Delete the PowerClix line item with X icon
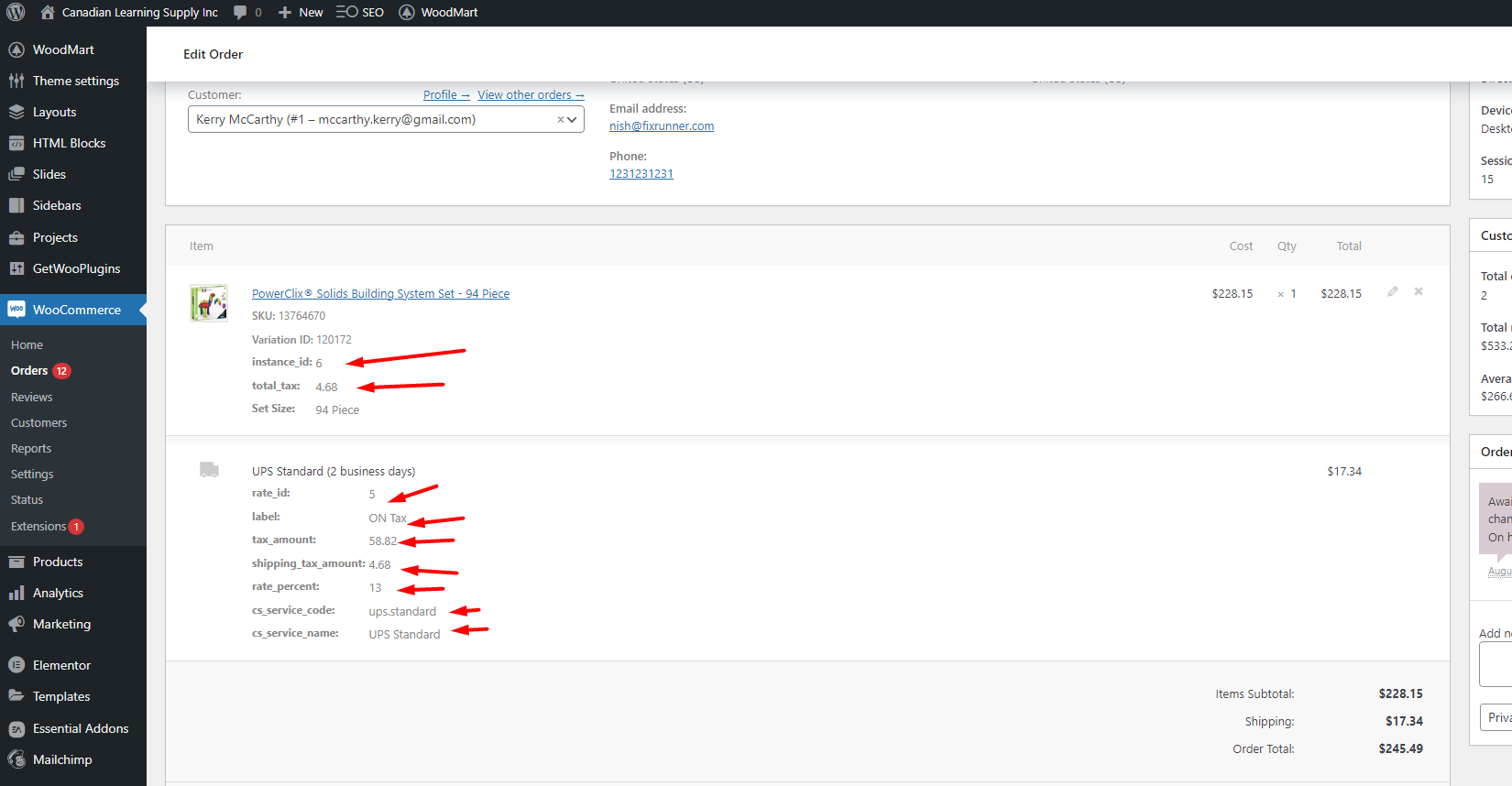1512x786 pixels. 1419,291
